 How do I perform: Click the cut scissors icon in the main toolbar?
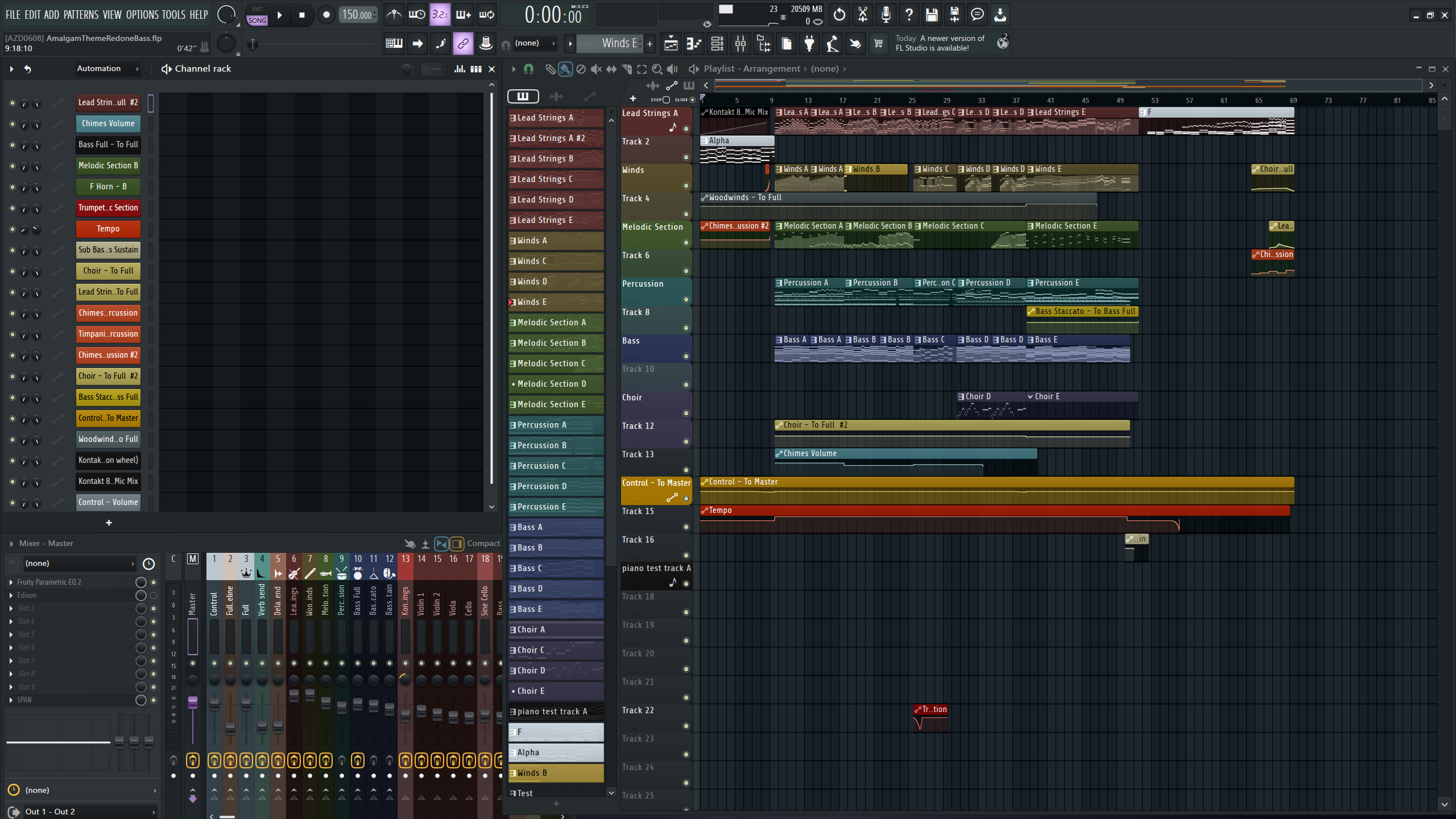click(862, 15)
